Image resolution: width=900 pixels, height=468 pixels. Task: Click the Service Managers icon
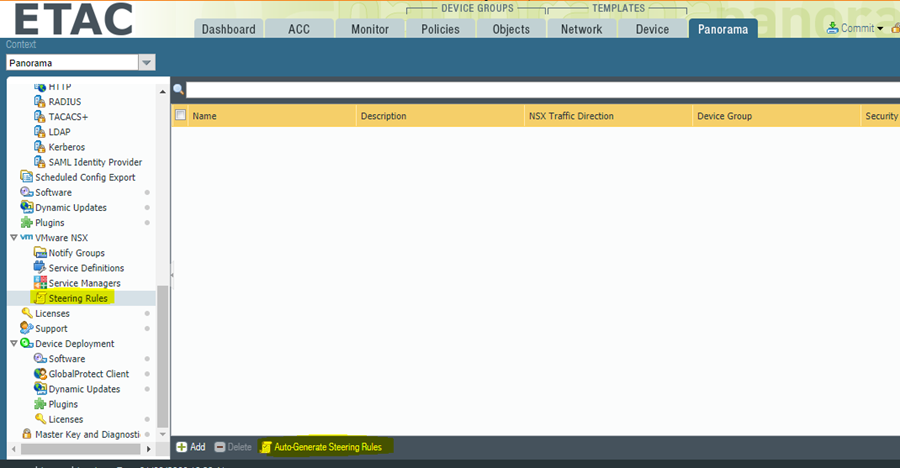(x=40, y=283)
